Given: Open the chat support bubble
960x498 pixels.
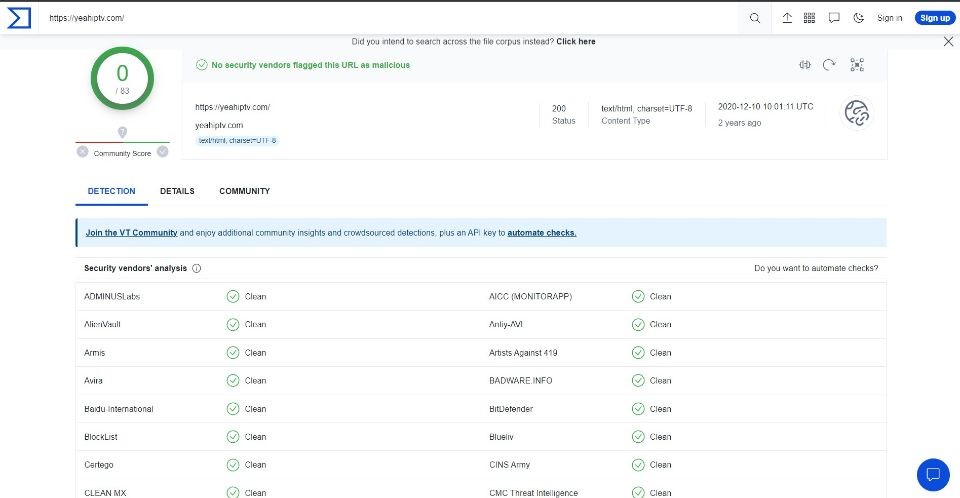Looking at the screenshot, I should pyautogui.click(x=933, y=475).
